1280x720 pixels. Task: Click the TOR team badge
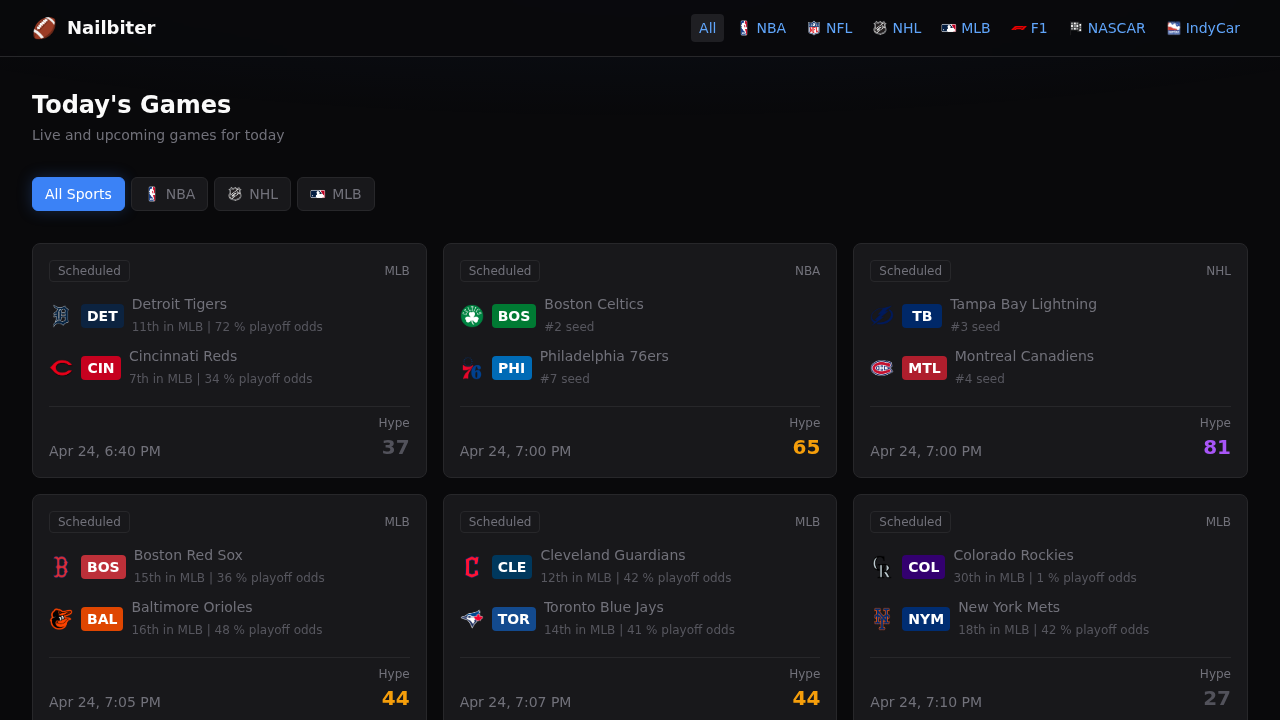tap(514, 619)
